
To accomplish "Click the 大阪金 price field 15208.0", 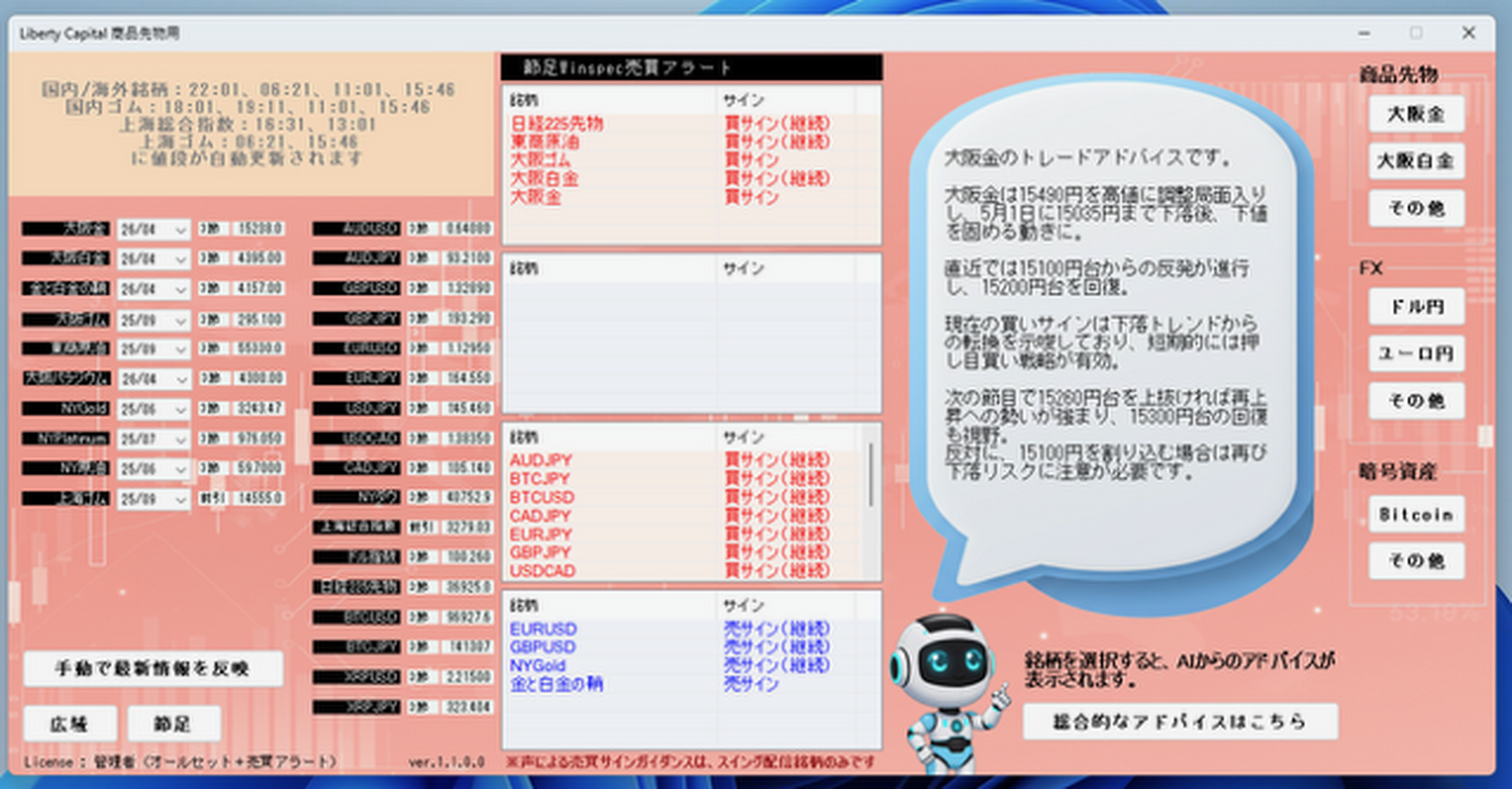I will click(x=259, y=229).
